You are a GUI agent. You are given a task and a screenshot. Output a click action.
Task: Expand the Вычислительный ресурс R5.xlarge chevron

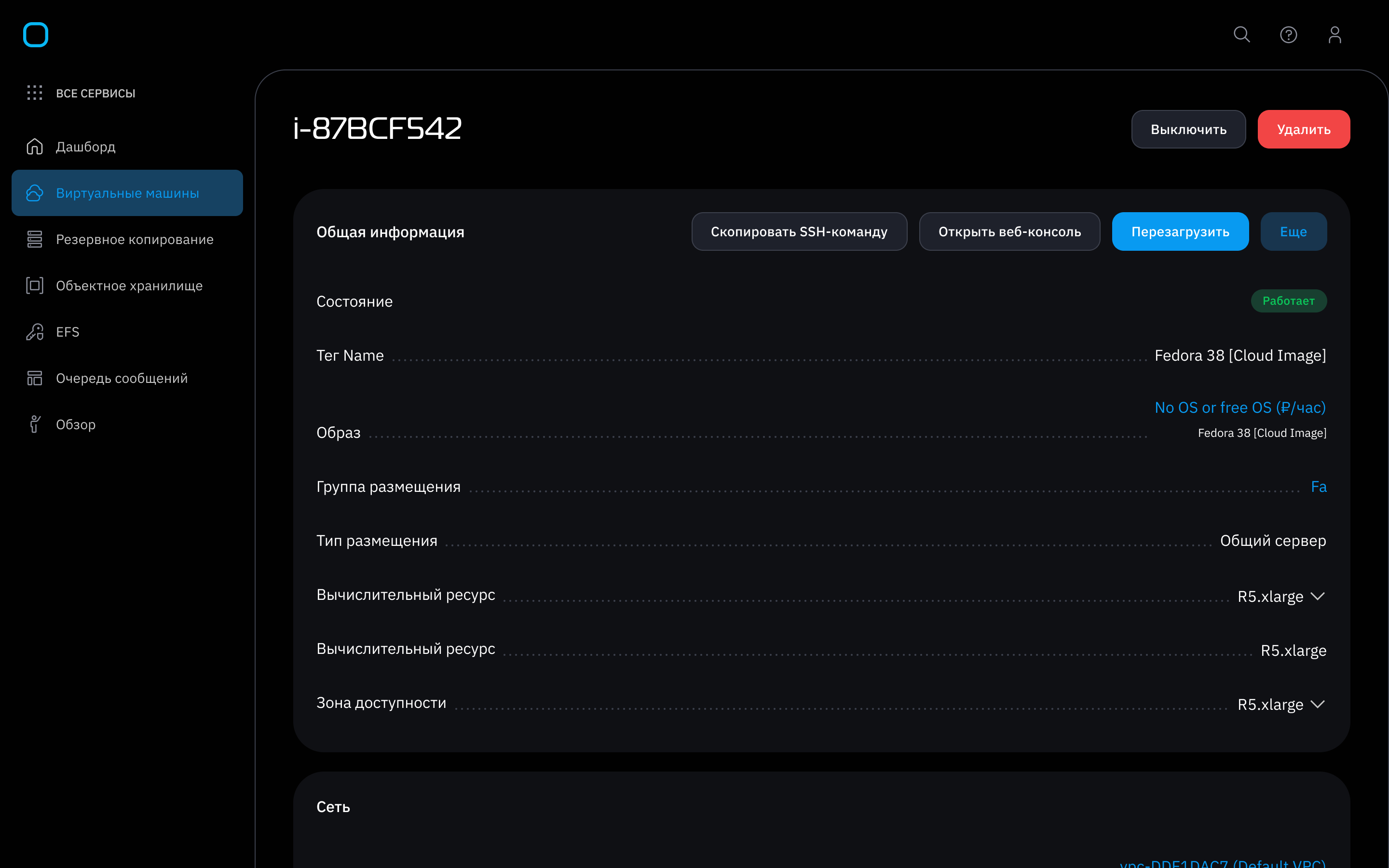coord(1318,597)
